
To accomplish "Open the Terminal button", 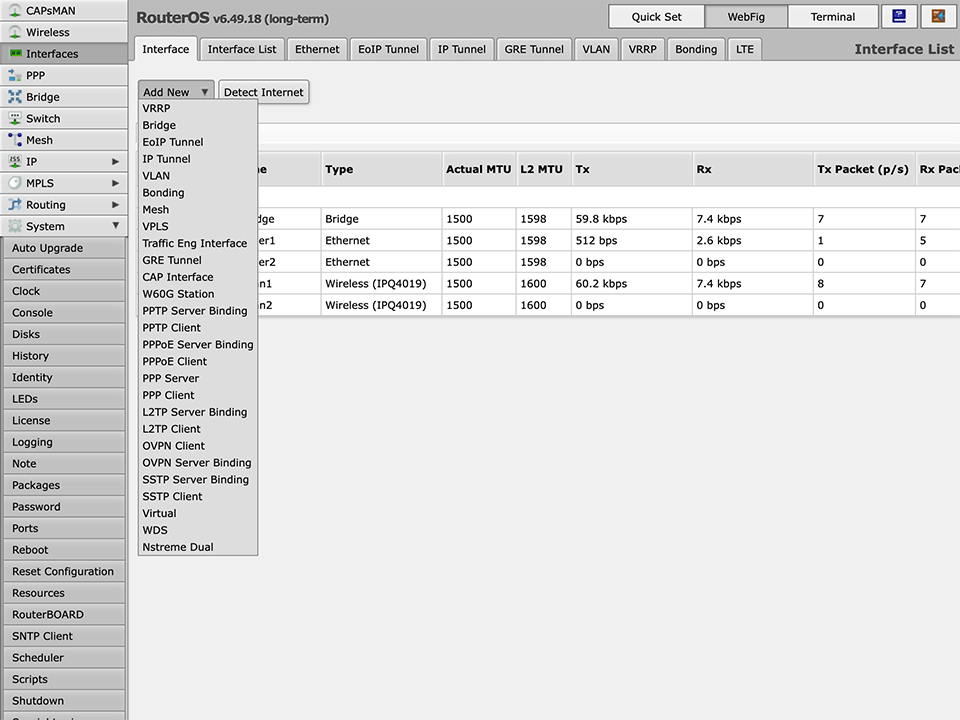I will click(832, 17).
